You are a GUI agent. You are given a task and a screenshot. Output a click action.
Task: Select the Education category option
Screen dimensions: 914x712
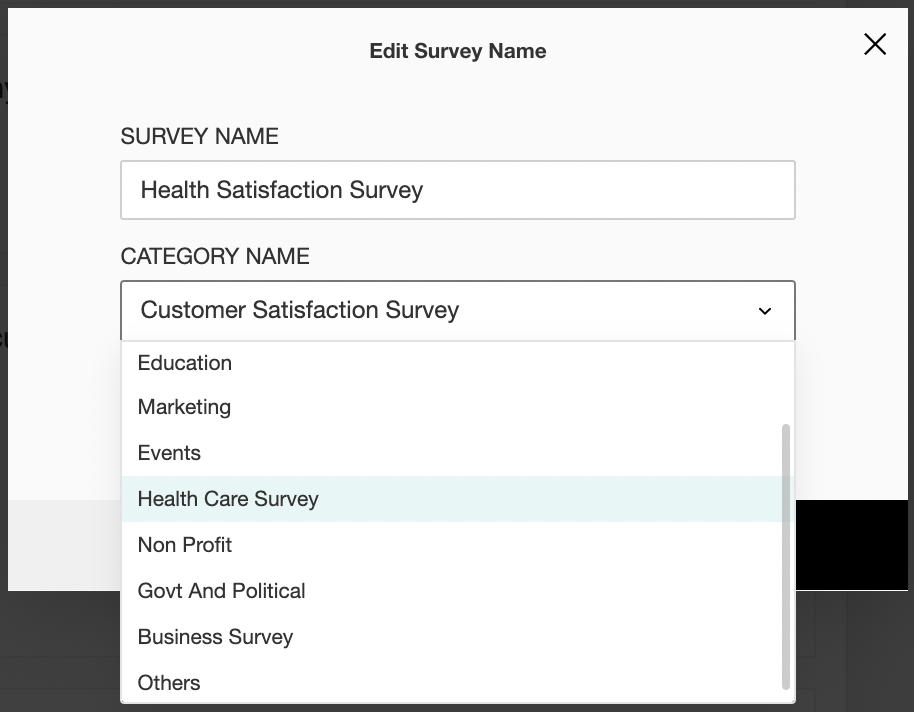(x=185, y=363)
